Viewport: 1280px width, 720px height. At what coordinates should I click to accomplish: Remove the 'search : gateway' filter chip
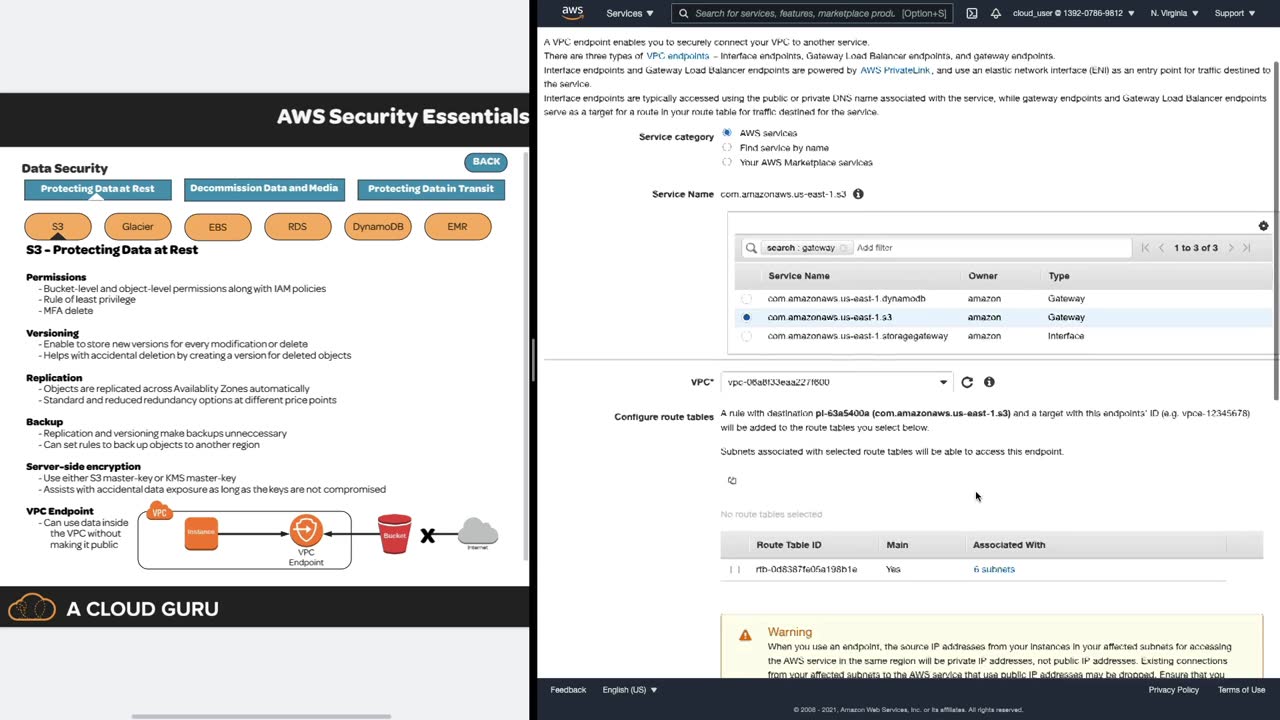[844, 248]
